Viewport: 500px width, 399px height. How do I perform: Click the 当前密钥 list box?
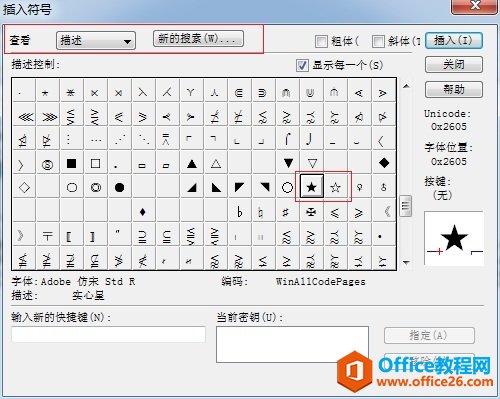292,344
